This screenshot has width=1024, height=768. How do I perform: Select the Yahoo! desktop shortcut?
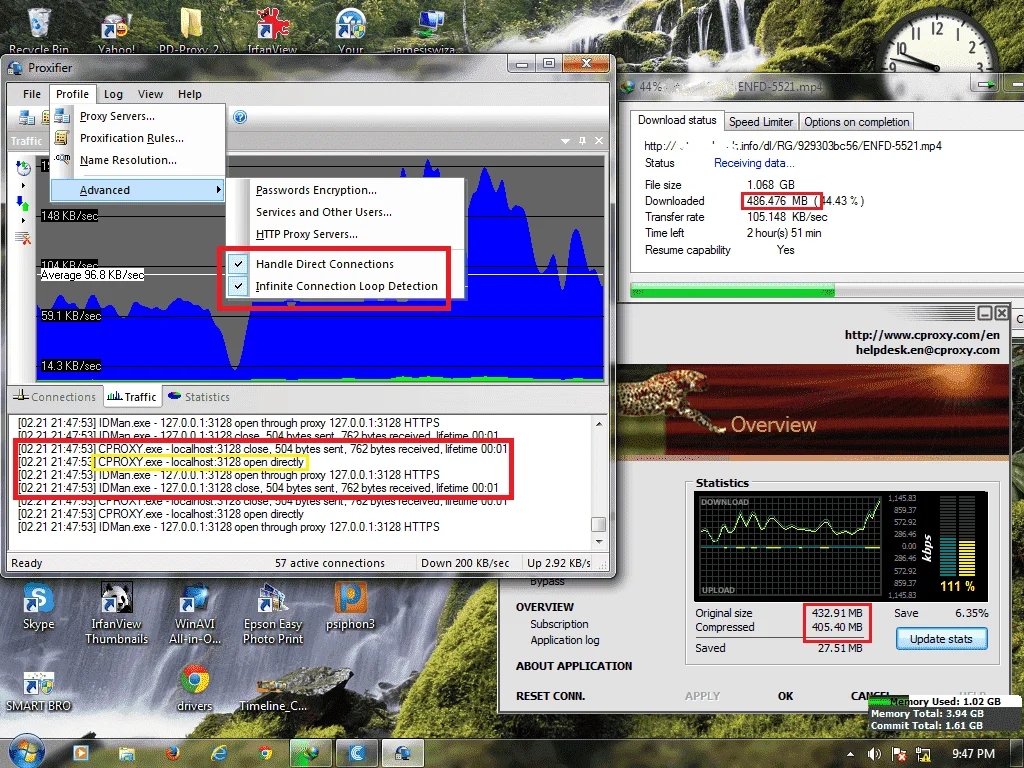pyautogui.click(x=116, y=31)
